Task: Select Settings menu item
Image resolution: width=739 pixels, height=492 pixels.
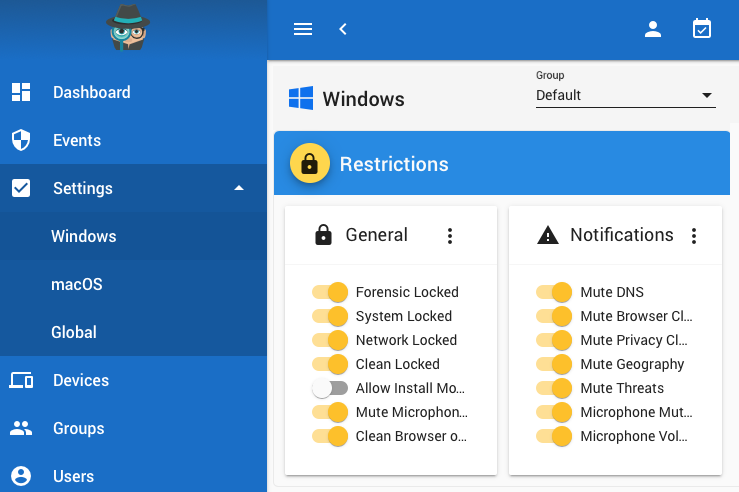Action: tap(133, 188)
